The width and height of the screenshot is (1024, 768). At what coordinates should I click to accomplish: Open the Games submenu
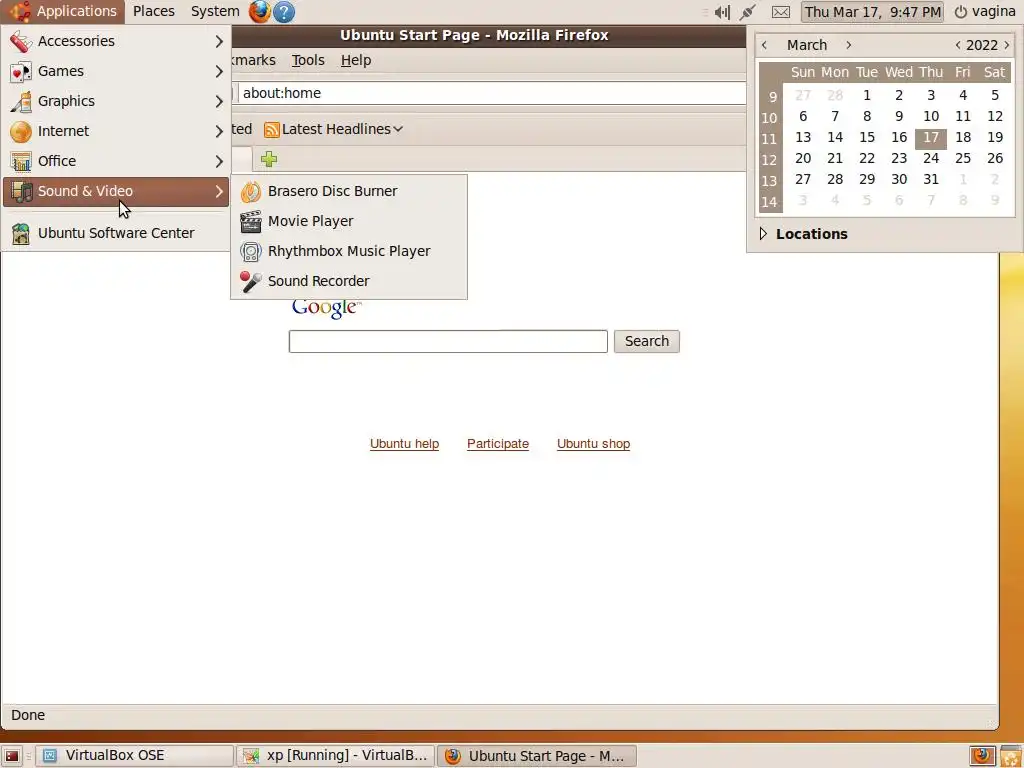pos(116,71)
